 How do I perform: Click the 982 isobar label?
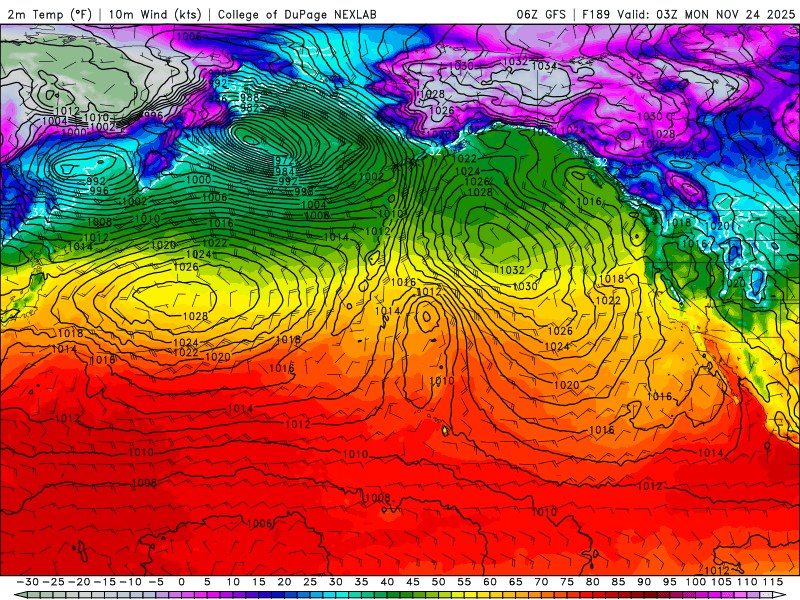point(249,108)
